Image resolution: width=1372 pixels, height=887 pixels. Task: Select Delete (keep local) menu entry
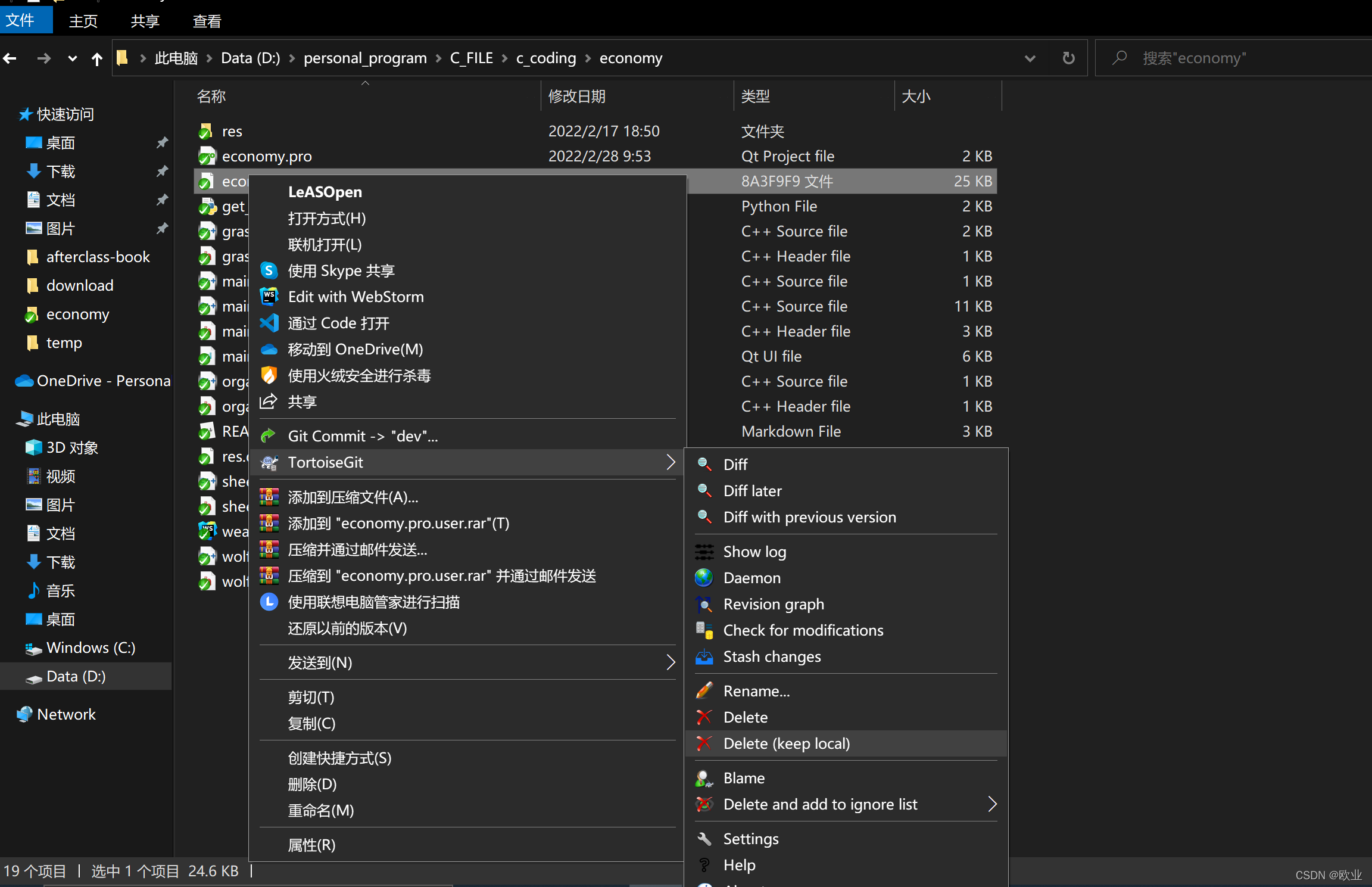[x=786, y=743]
